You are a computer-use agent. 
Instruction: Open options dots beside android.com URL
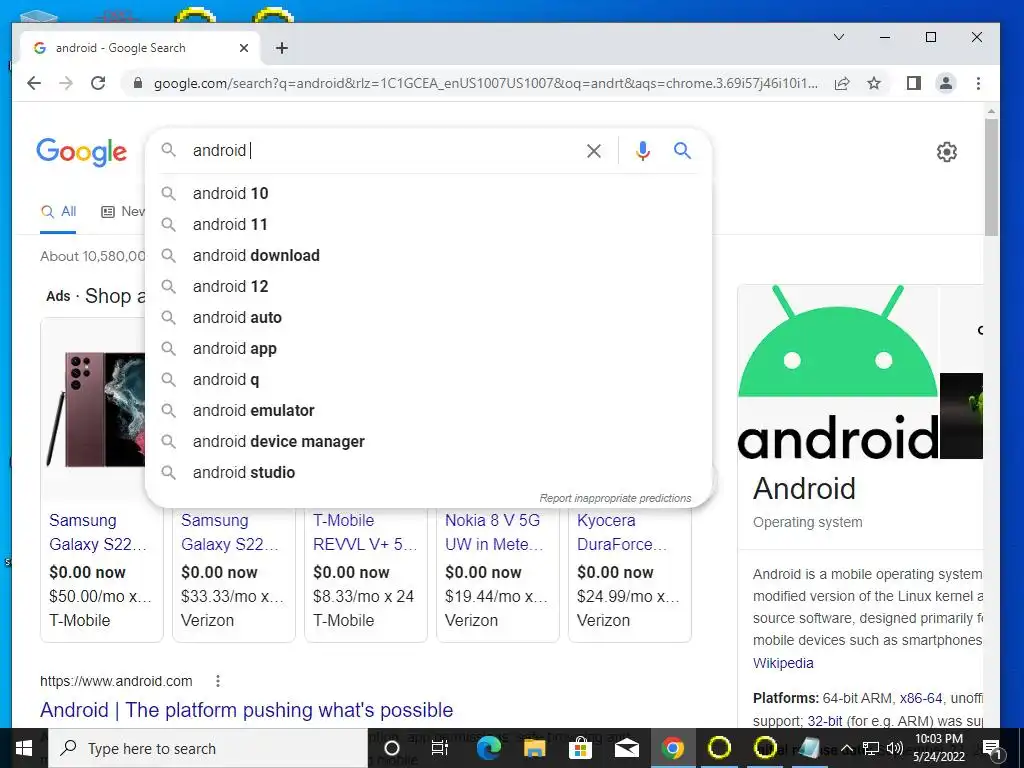click(217, 681)
